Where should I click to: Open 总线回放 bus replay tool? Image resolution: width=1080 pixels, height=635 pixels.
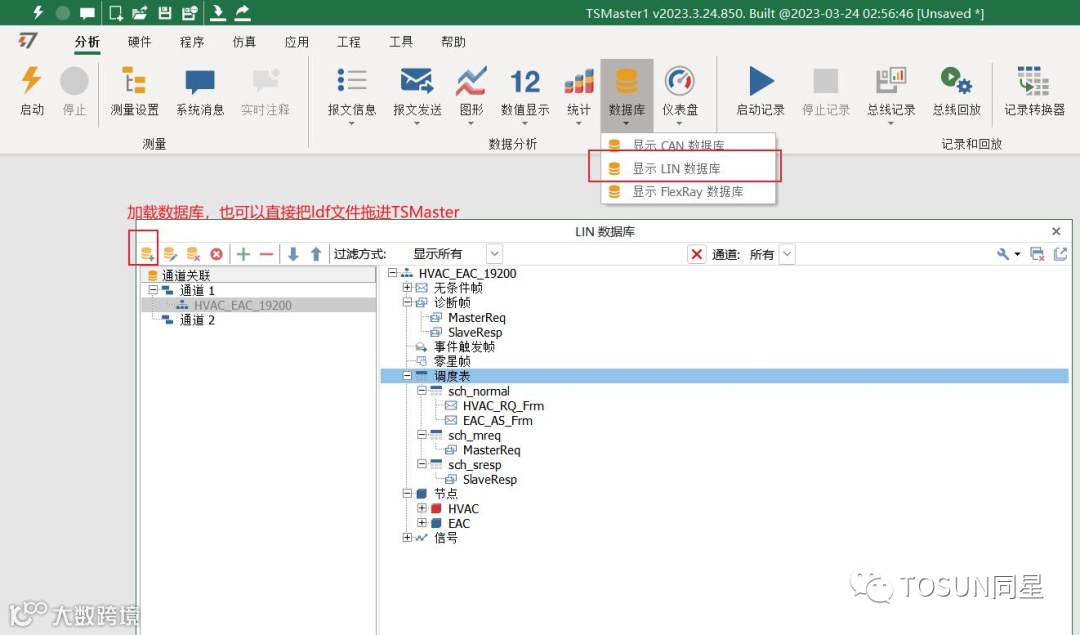point(956,90)
